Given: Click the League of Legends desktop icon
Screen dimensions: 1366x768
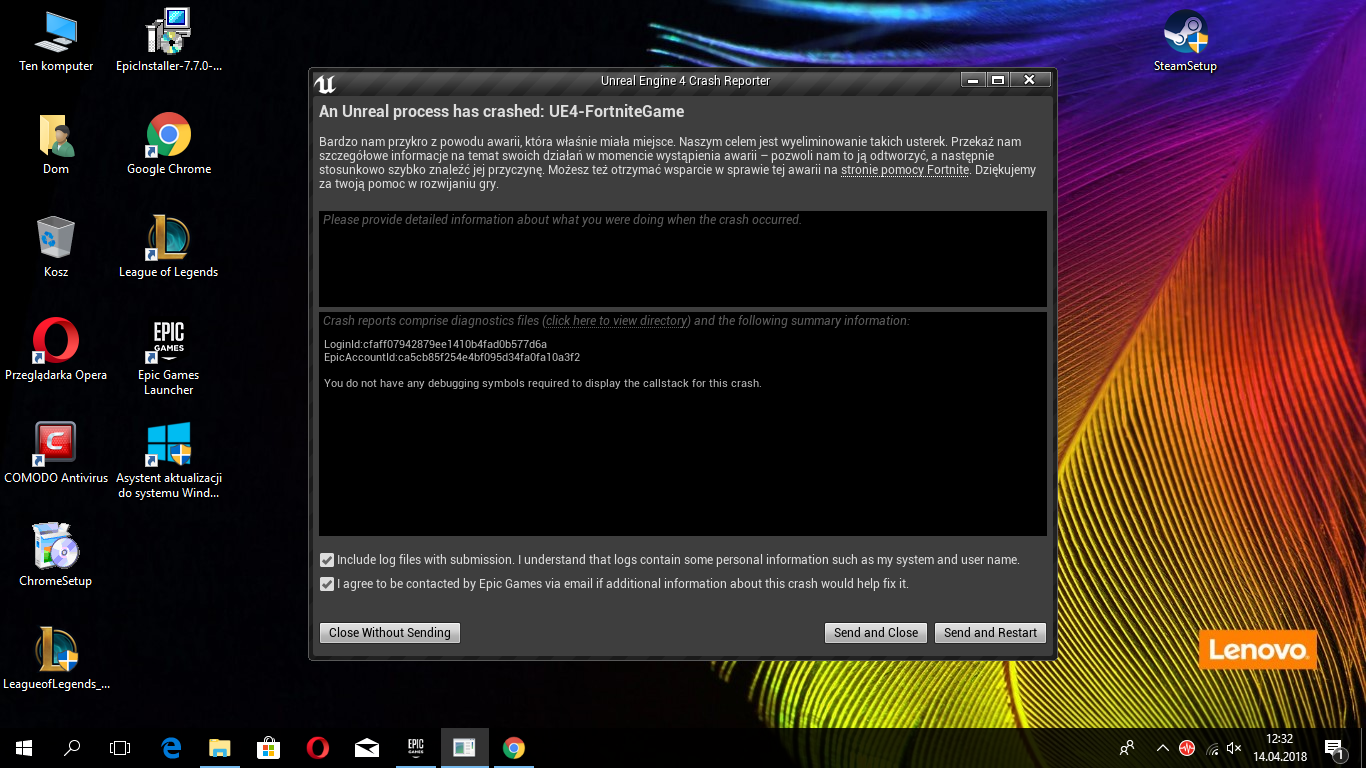Looking at the screenshot, I should pyautogui.click(x=168, y=240).
